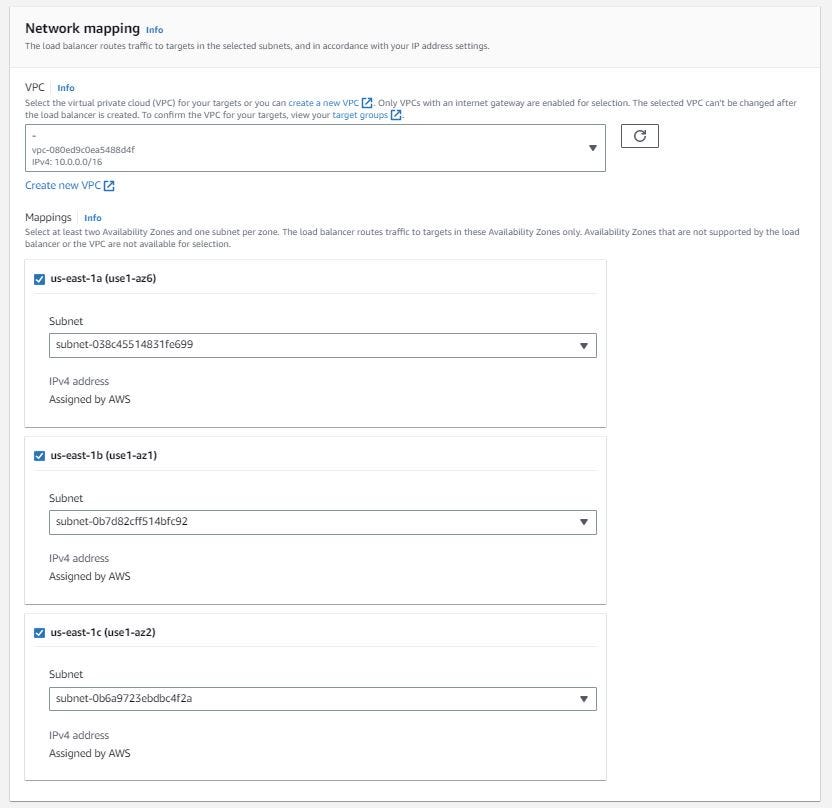The image size is (832, 808).
Task: Click dropdown arrow of subnet-0b6a9723ebdbc4f2a field
Action: tap(584, 699)
